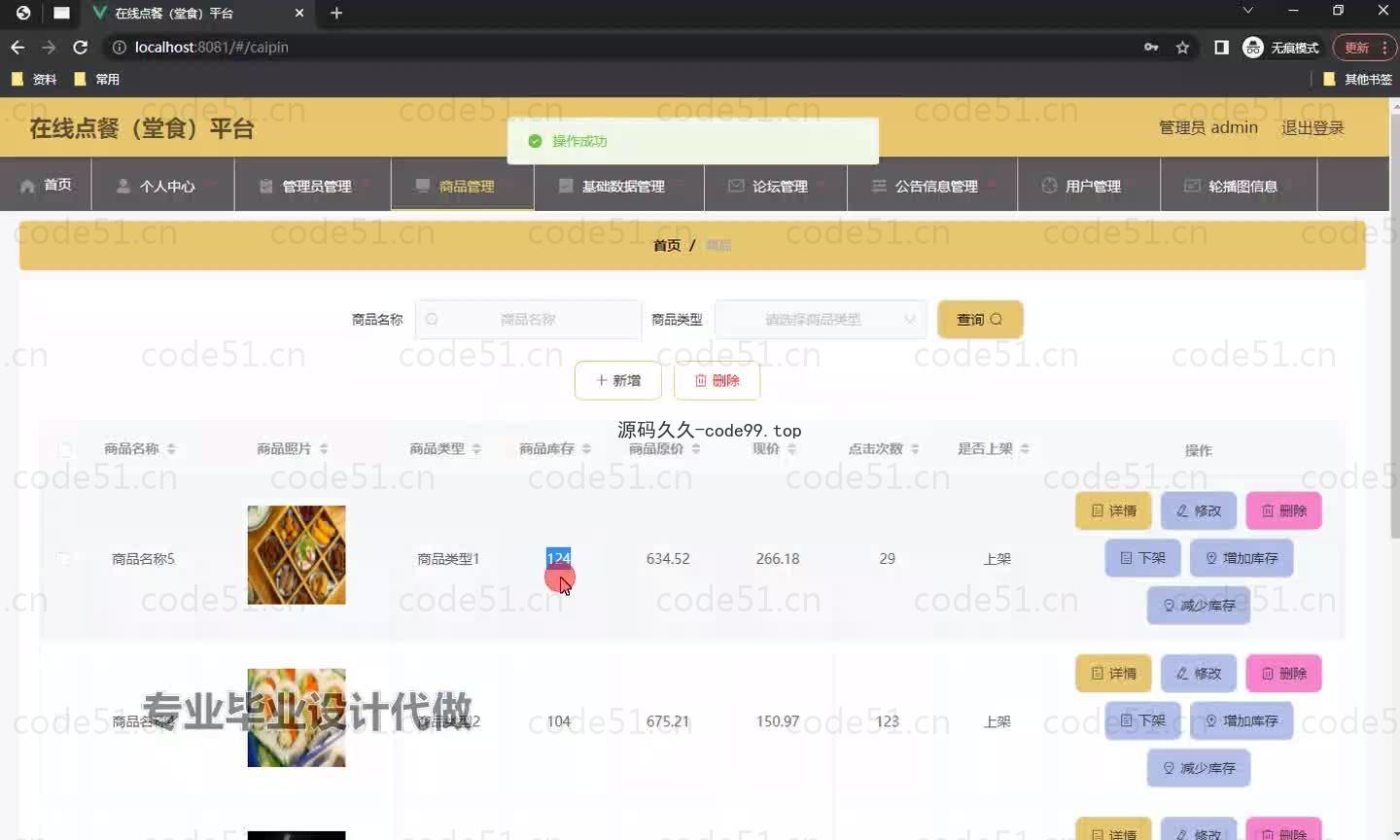Expand the 商品类型 dropdown selector
This screenshot has width=1400, height=840.
coord(821,319)
